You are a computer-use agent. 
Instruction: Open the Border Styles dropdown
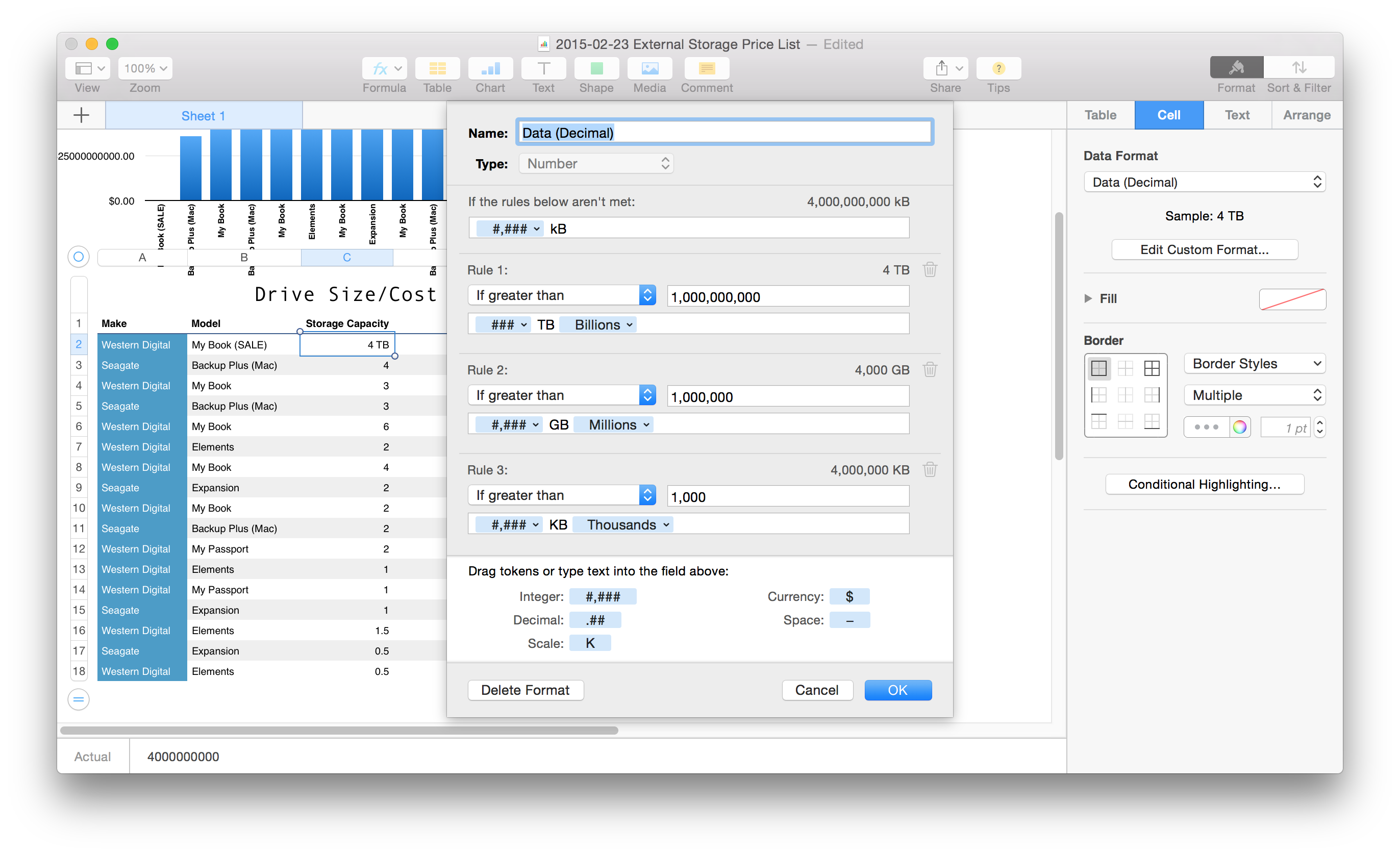click(x=1254, y=364)
